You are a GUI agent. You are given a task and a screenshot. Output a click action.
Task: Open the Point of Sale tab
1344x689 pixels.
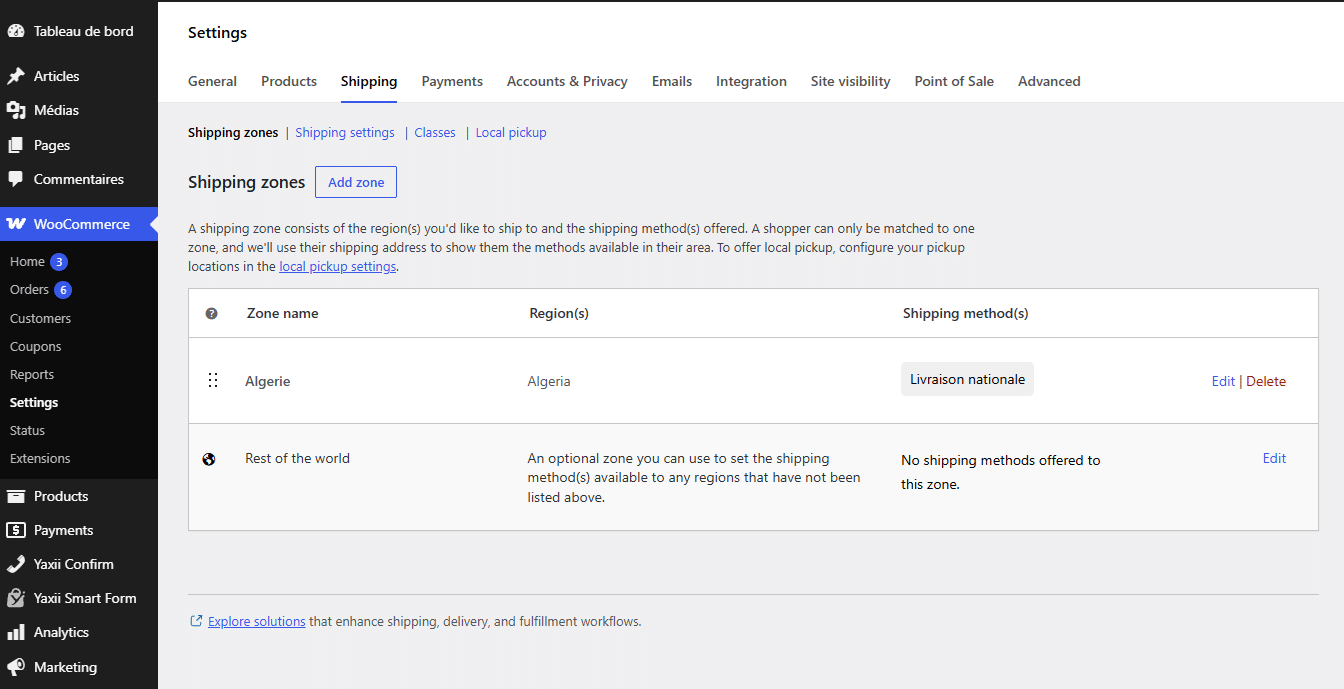point(954,81)
